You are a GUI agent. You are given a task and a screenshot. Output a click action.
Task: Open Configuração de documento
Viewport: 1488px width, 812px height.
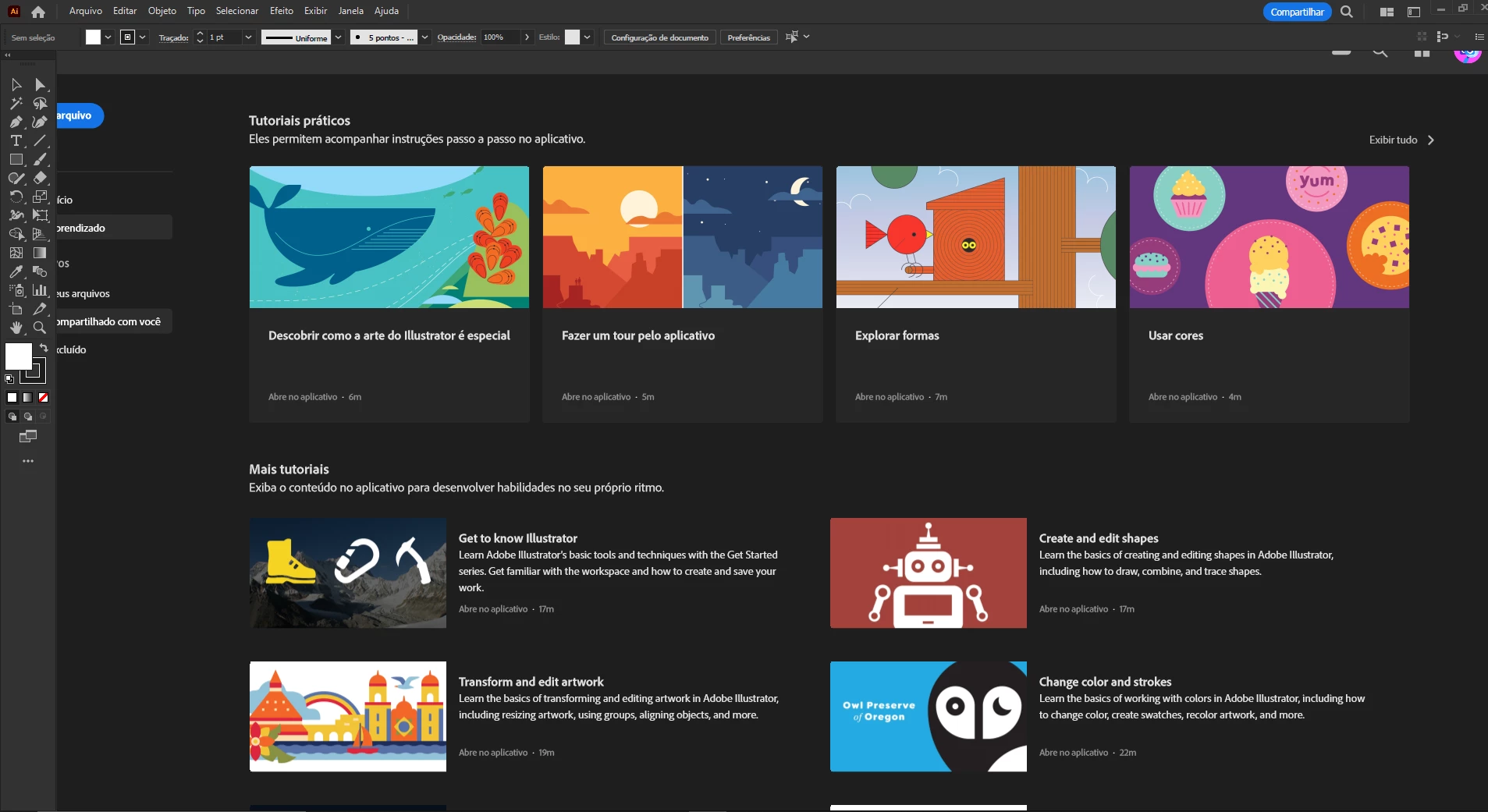(659, 37)
